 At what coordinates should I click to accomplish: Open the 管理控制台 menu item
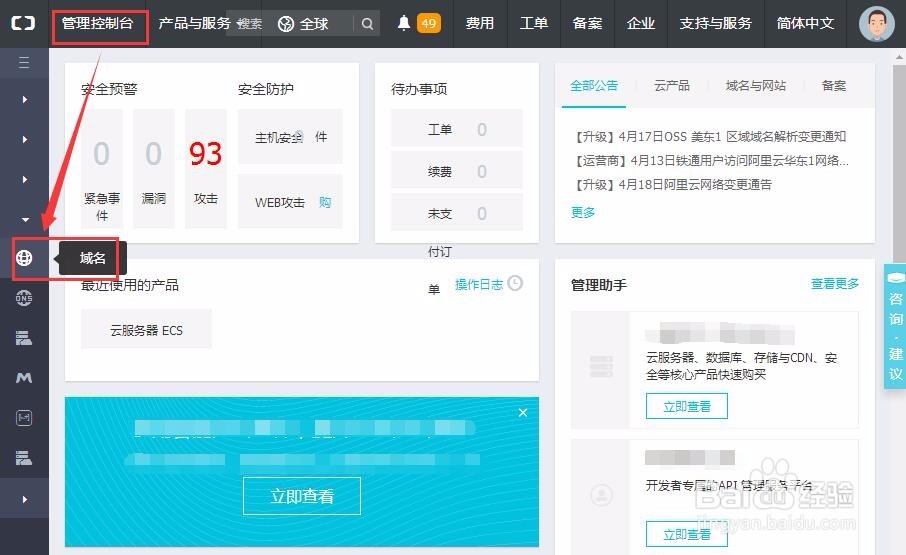pyautogui.click(x=97, y=23)
